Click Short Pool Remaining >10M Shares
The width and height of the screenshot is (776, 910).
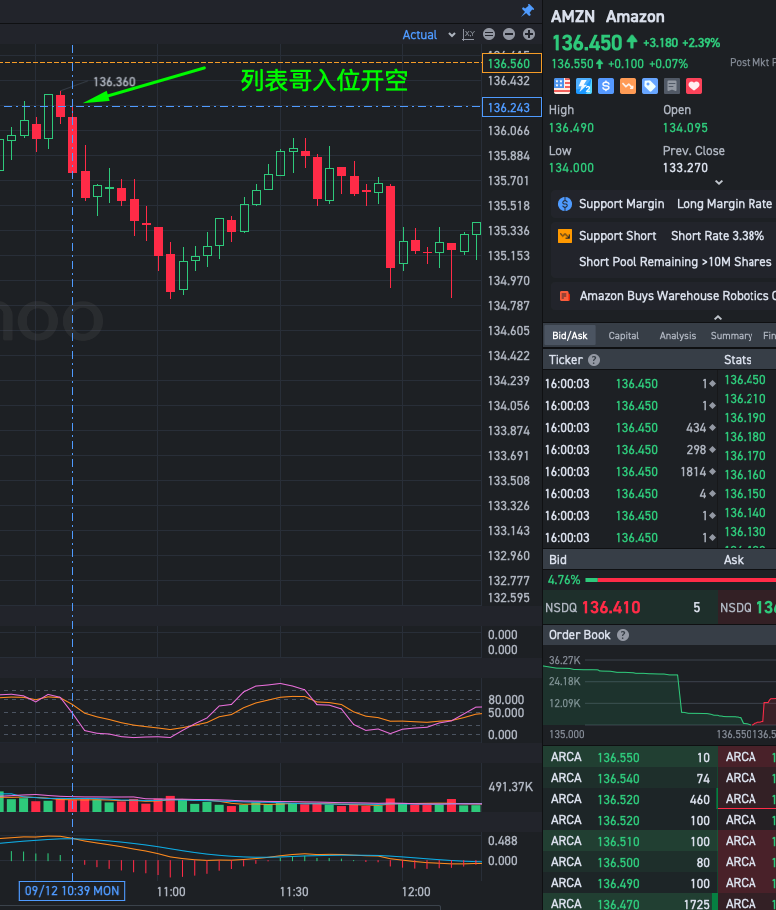[675, 262]
